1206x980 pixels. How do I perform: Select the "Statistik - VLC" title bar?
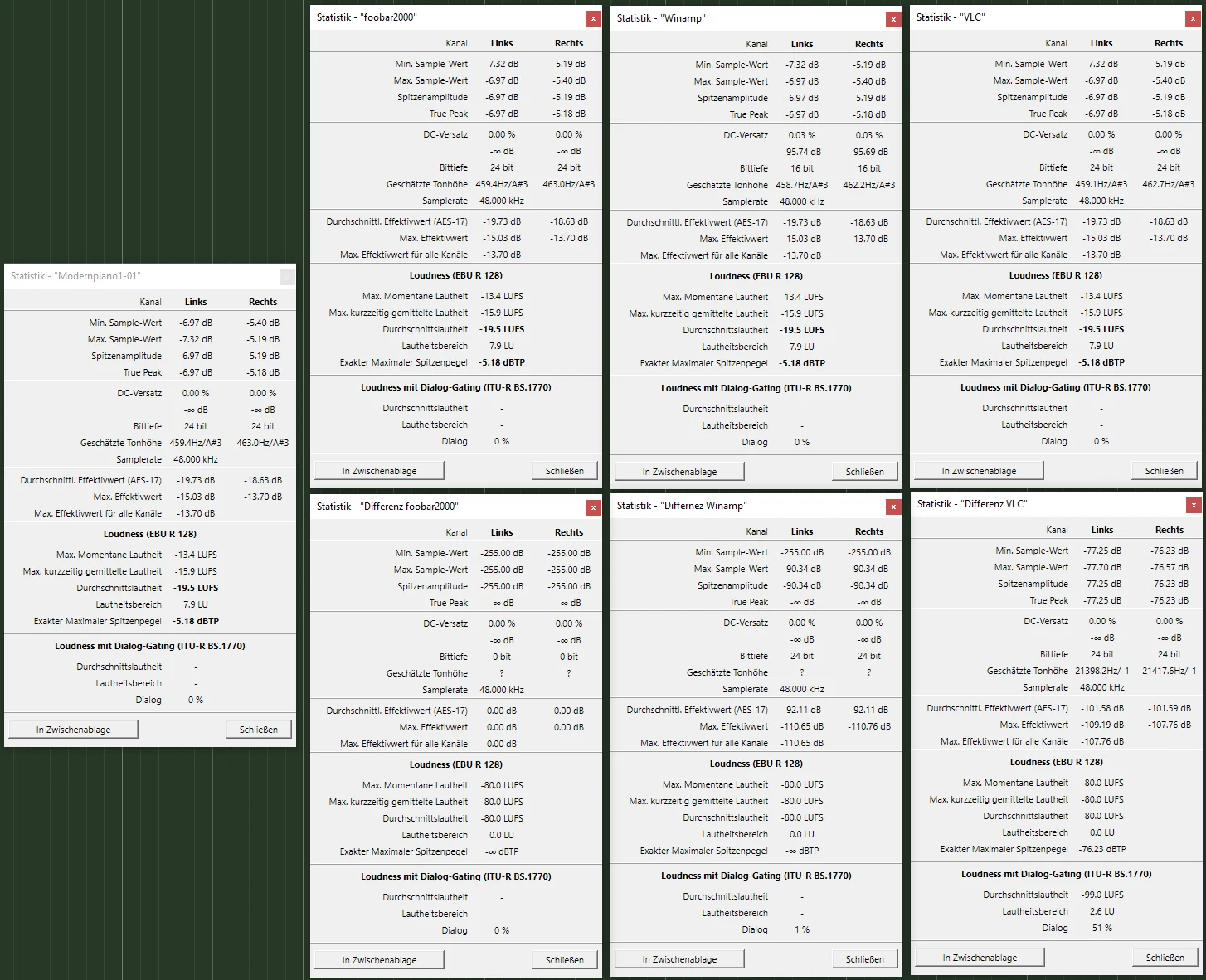[1047, 17]
